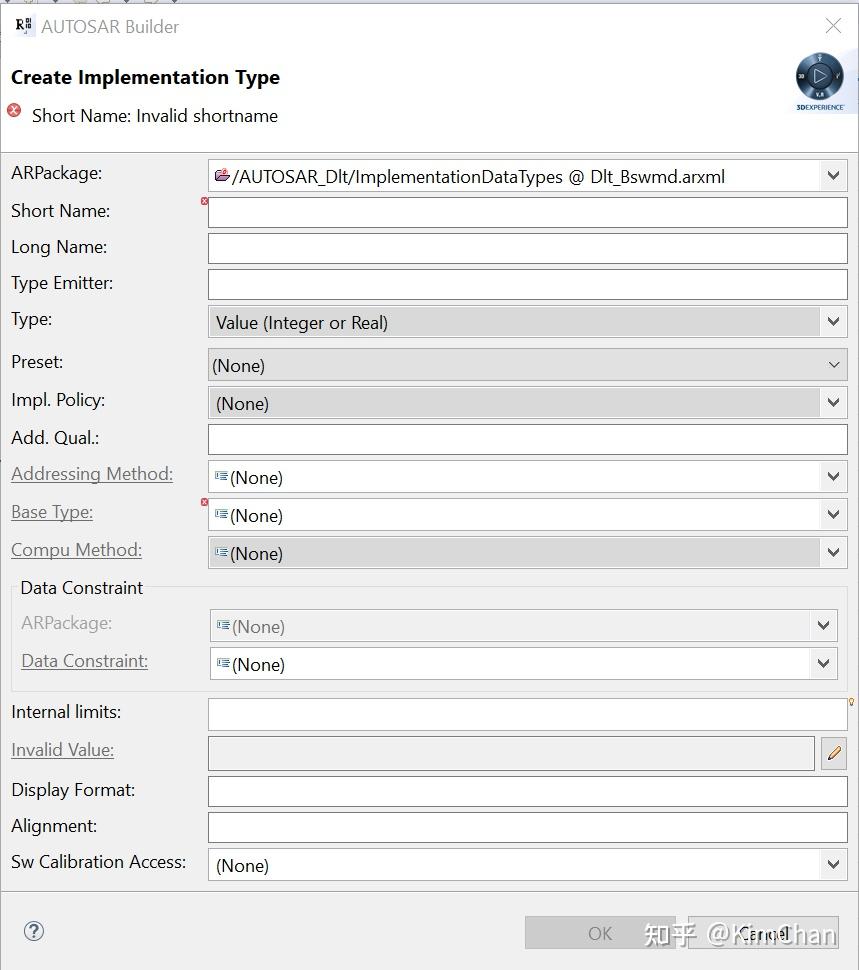
Task: Focus the Long Name text field
Action: point(527,248)
